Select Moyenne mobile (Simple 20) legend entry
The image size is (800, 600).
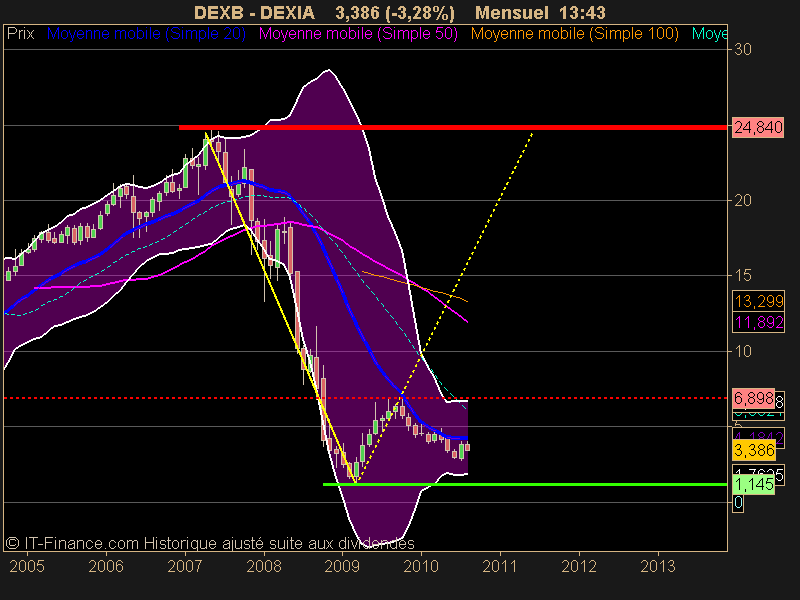(146, 34)
